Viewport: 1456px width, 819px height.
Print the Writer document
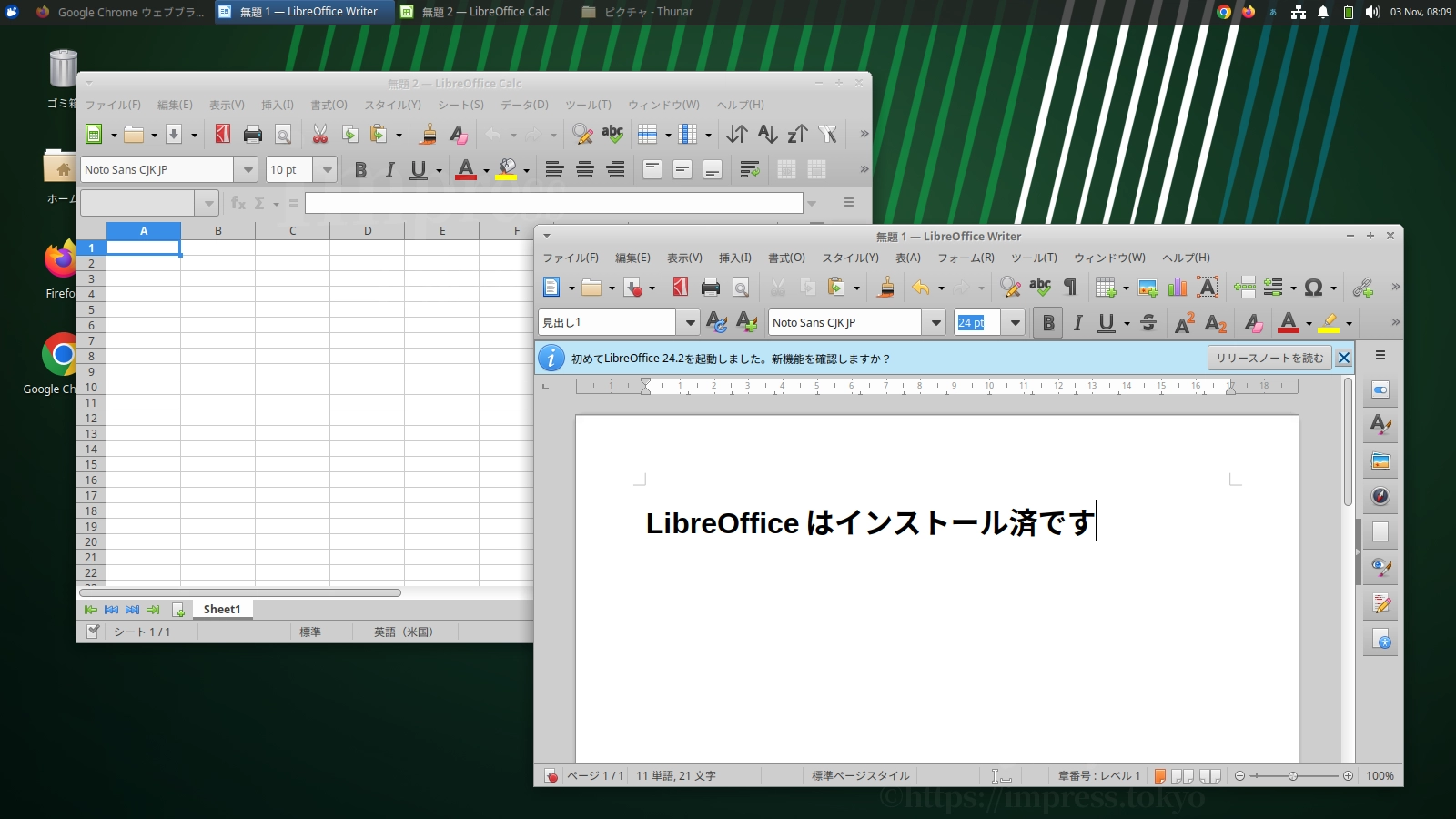coord(711,288)
